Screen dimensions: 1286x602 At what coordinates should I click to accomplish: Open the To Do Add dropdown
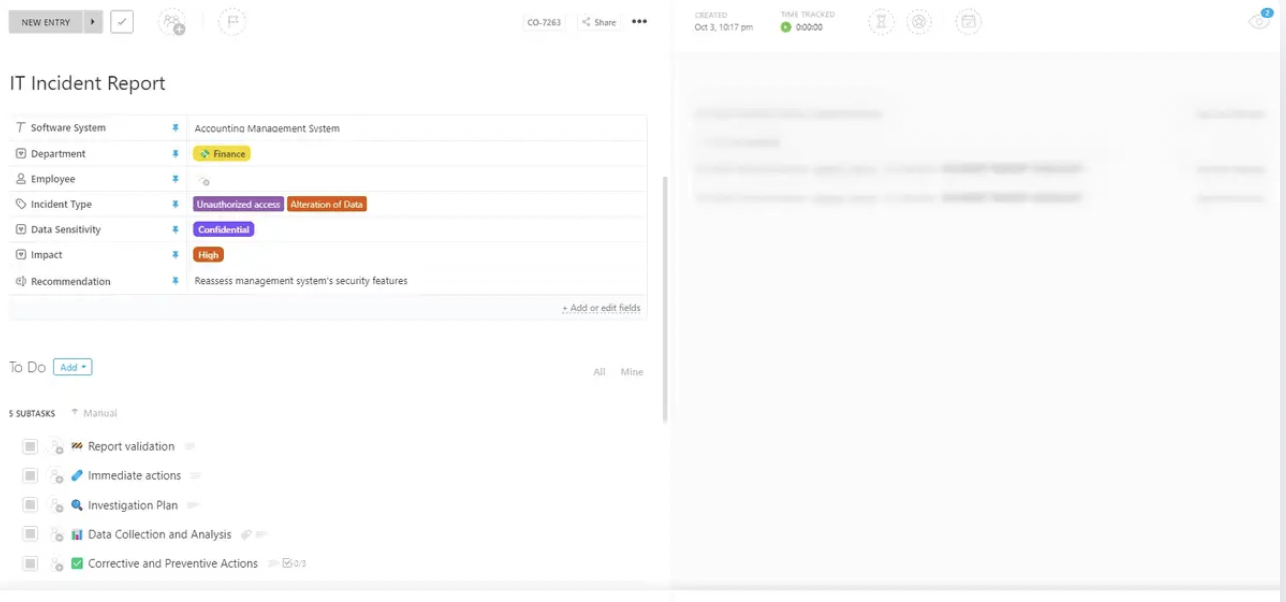pos(72,367)
